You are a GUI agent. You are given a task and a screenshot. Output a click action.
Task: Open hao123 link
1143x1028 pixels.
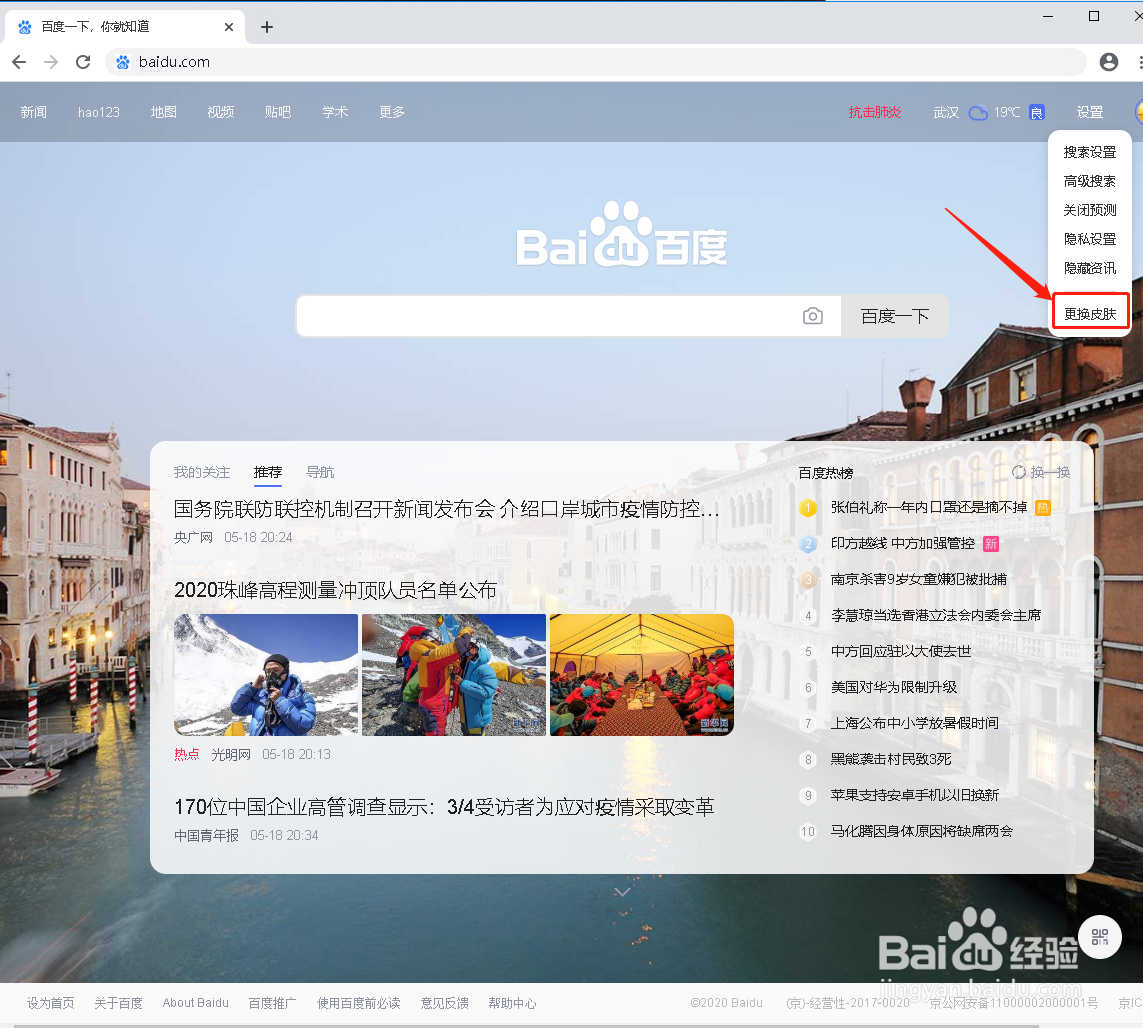coord(98,112)
